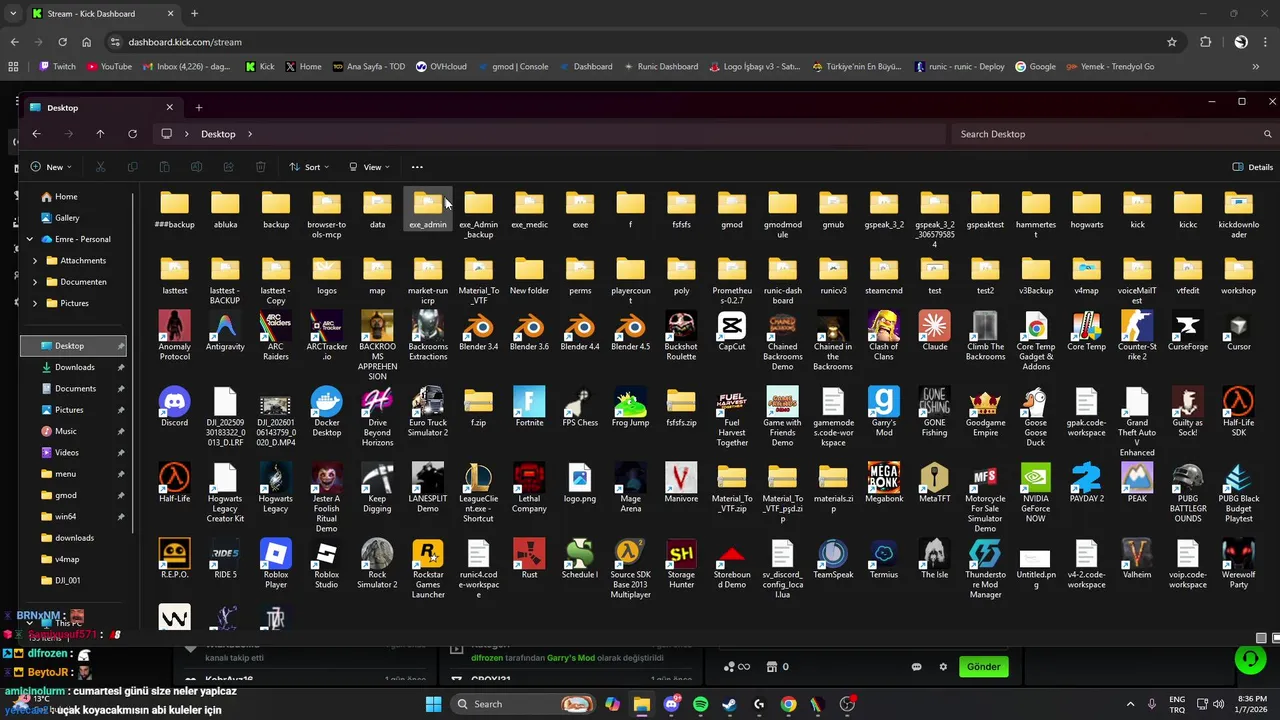Expand the Attachments folder in sidebar
The width and height of the screenshot is (1280, 720).
click(35, 261)
